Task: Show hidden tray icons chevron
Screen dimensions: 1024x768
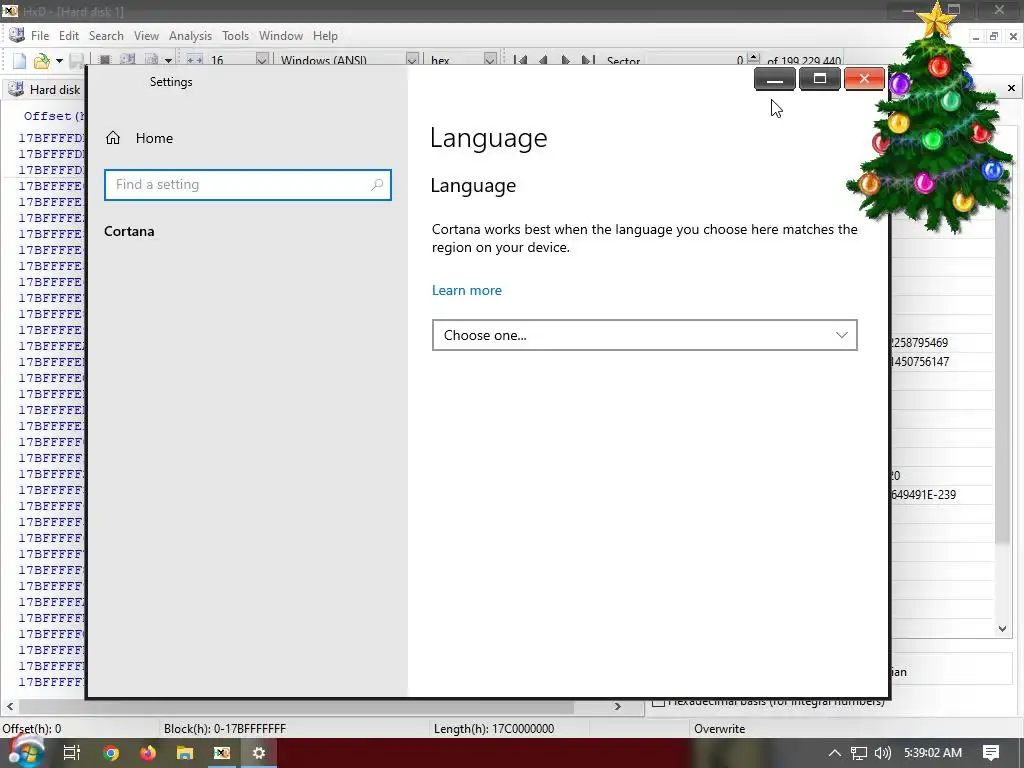Action: tap(835, 753)
